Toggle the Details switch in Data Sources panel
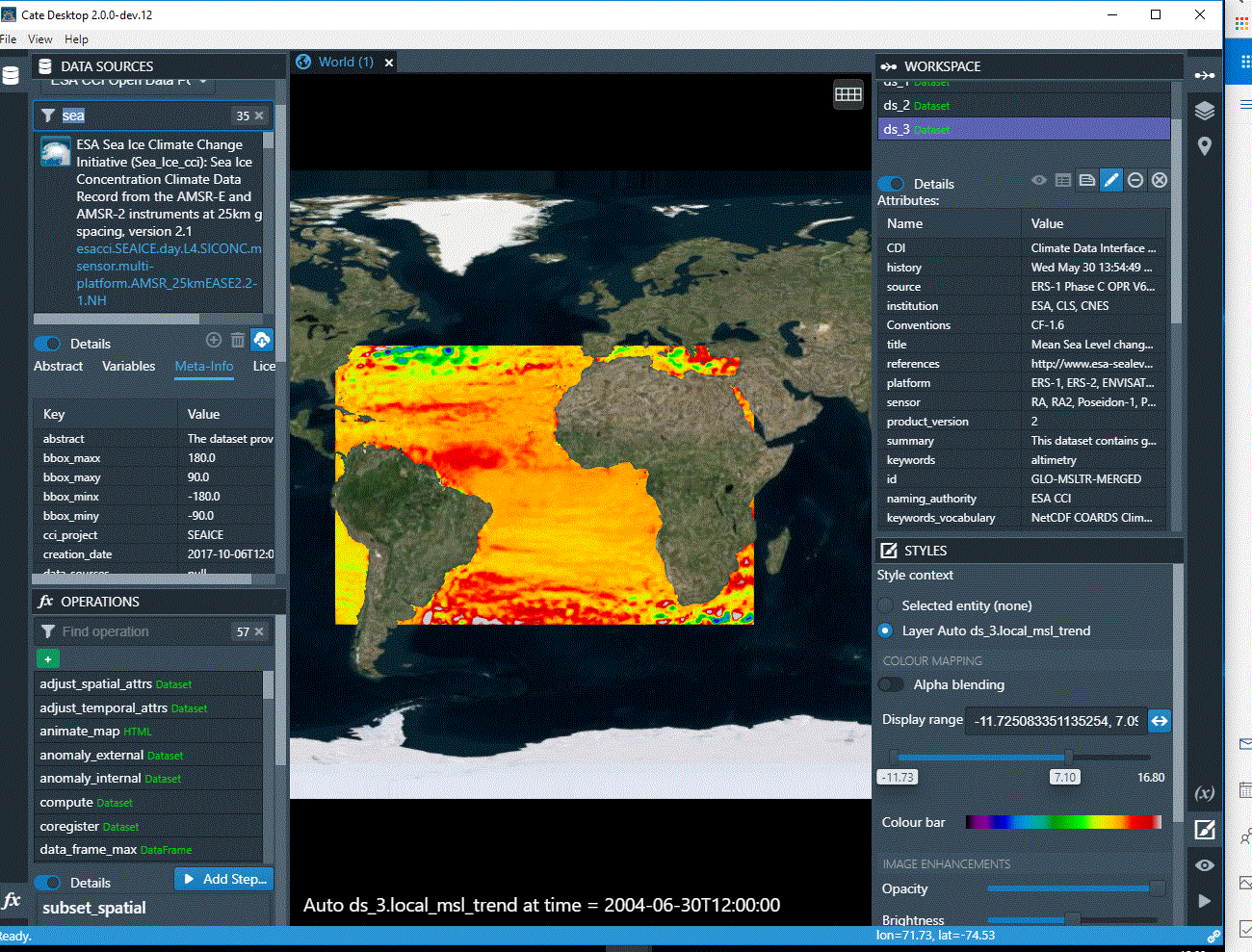This screenshot has height=952, width=1252. tap(47, 343)
